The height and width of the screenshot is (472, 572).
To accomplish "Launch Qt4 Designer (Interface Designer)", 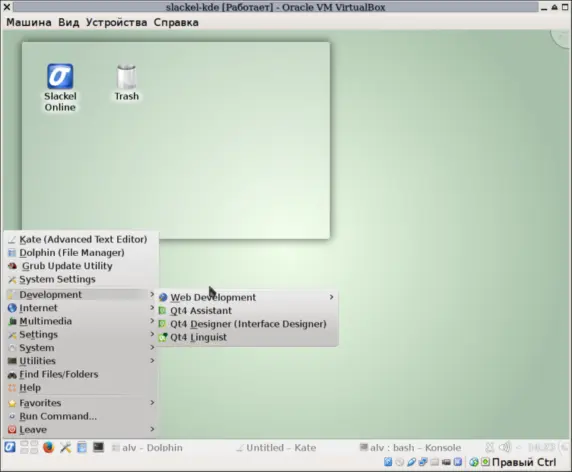I will click(247, 324).
